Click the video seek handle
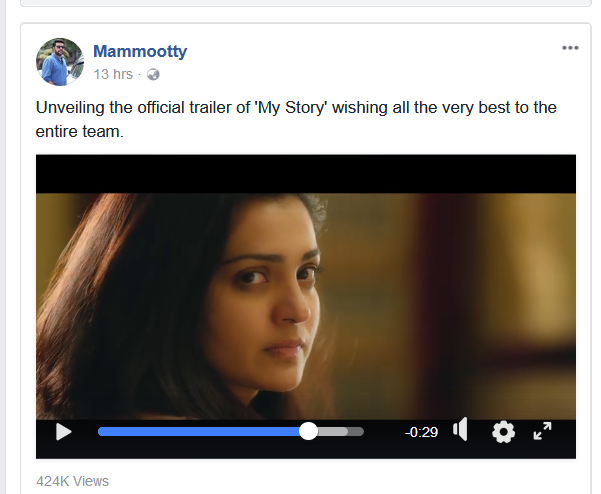The height and width of the screenshot is (494, 601). 308,431
